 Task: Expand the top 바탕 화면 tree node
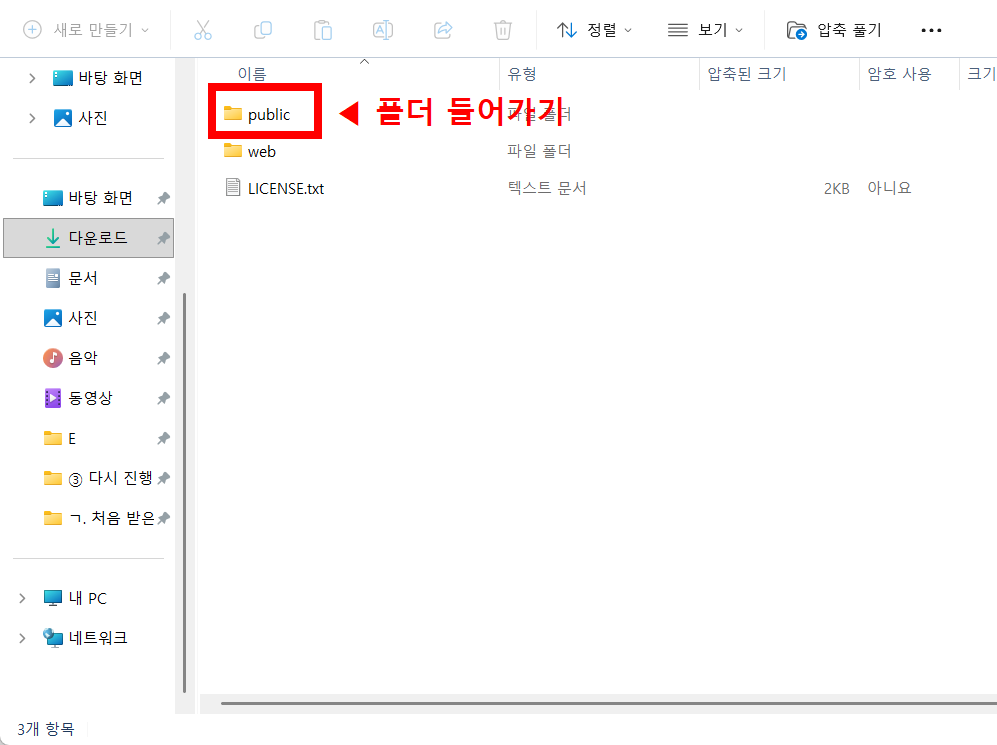(32, 78)
